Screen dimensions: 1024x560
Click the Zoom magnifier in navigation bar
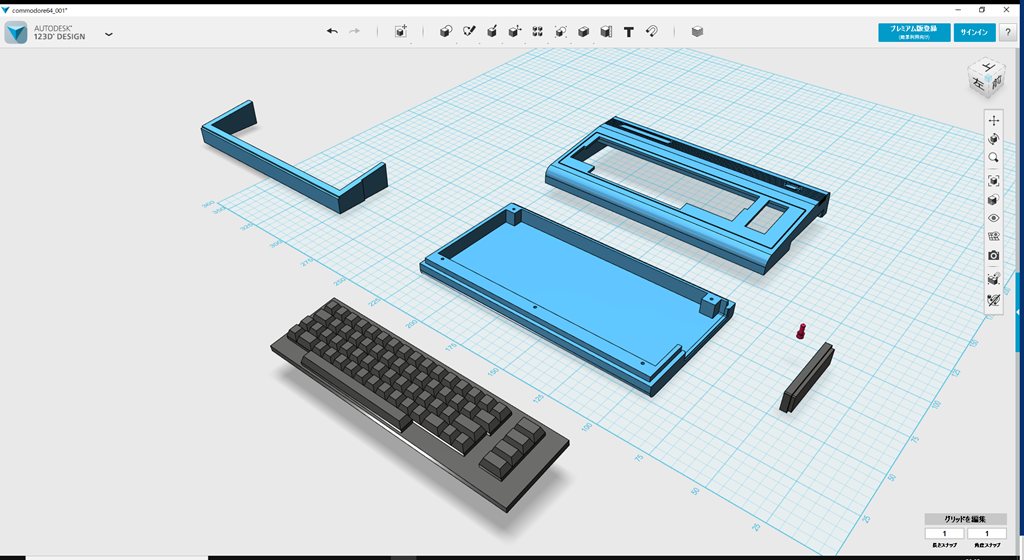(x=993, y=158)
